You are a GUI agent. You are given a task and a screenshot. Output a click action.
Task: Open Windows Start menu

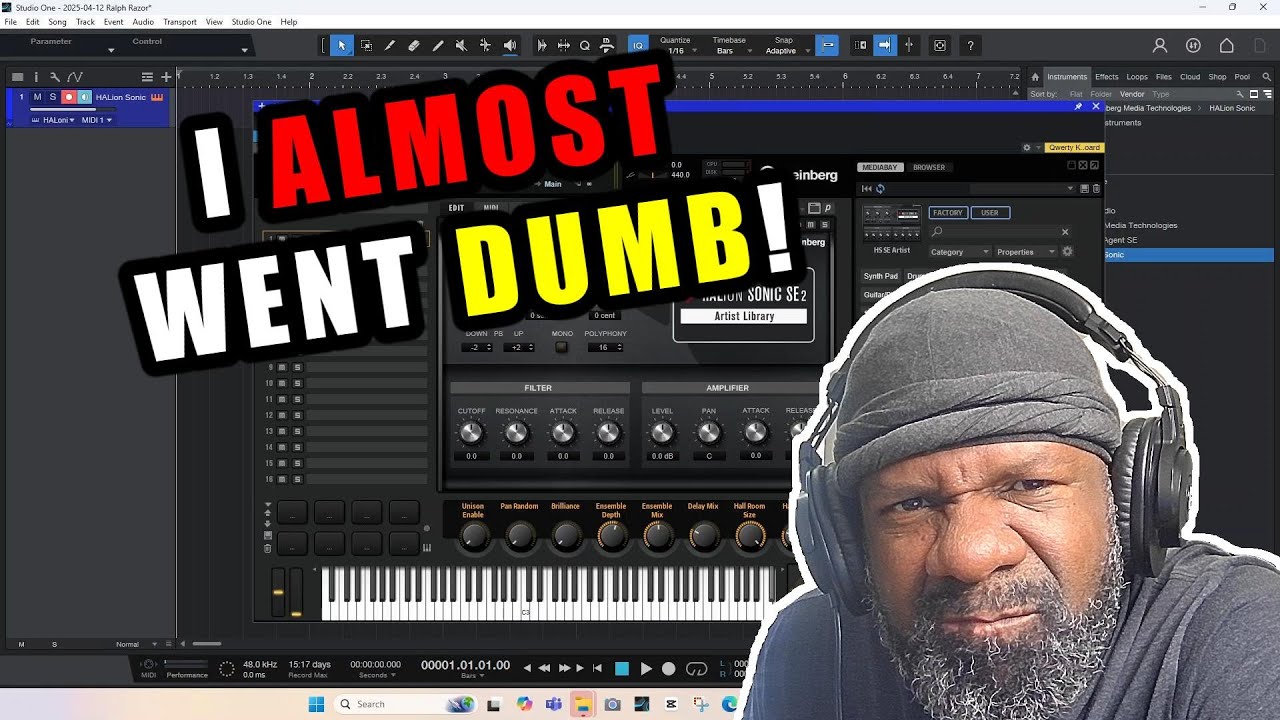pos(316,704)
